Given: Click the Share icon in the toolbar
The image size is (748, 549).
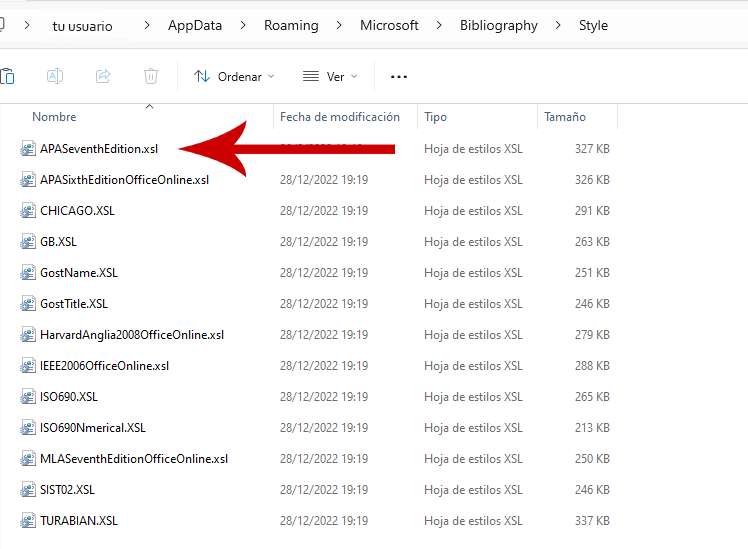Looking at the screenshot, I should 103,76.
